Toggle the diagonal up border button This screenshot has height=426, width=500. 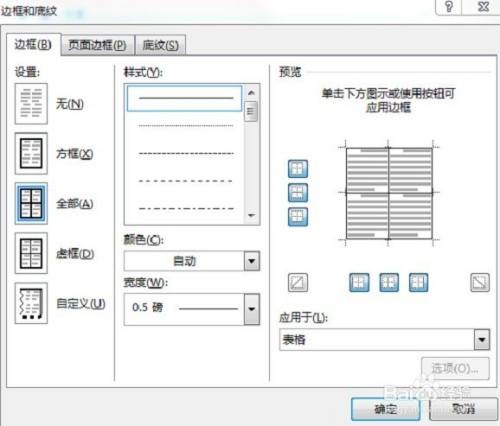pos(298,283)
